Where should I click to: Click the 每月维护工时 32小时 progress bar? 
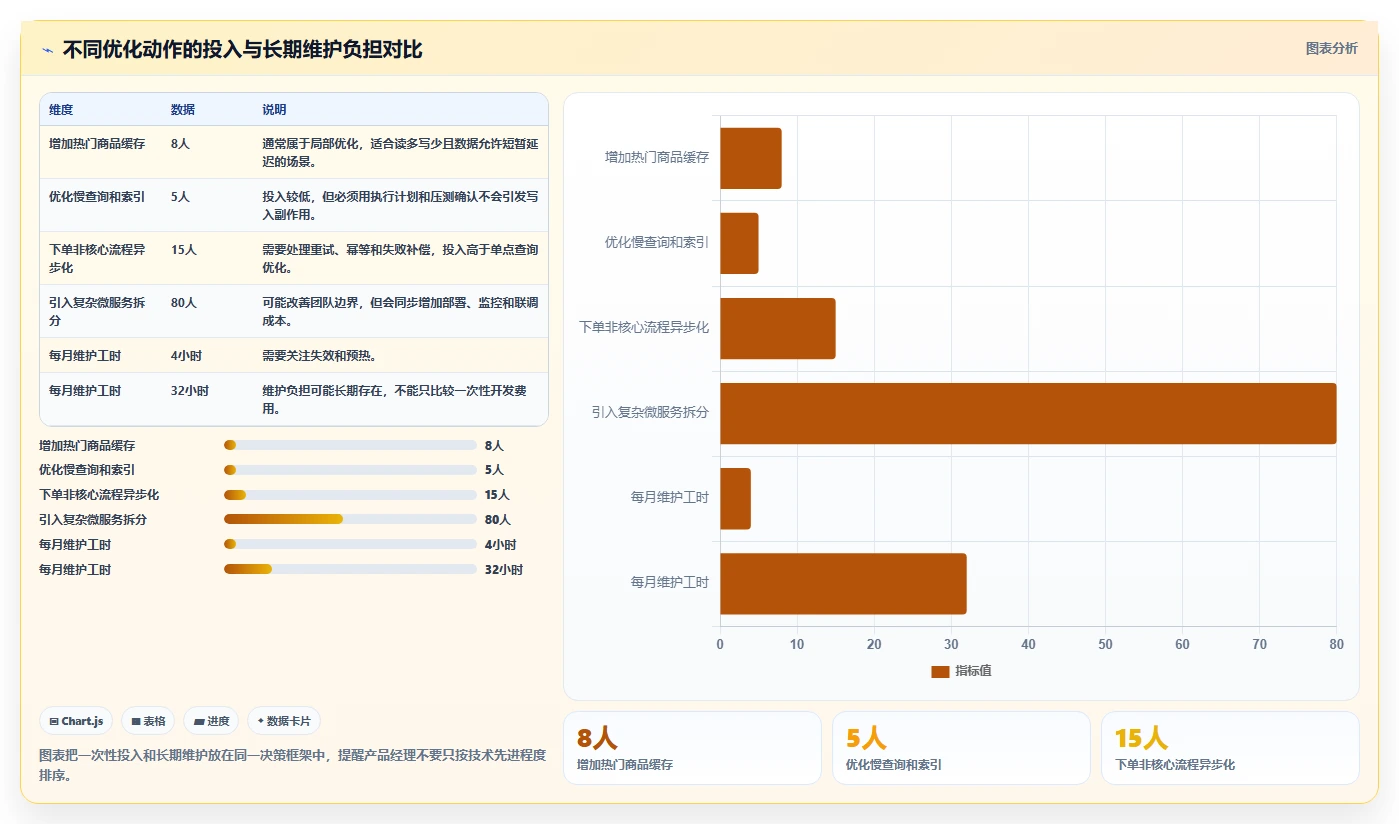click(350, 569)
